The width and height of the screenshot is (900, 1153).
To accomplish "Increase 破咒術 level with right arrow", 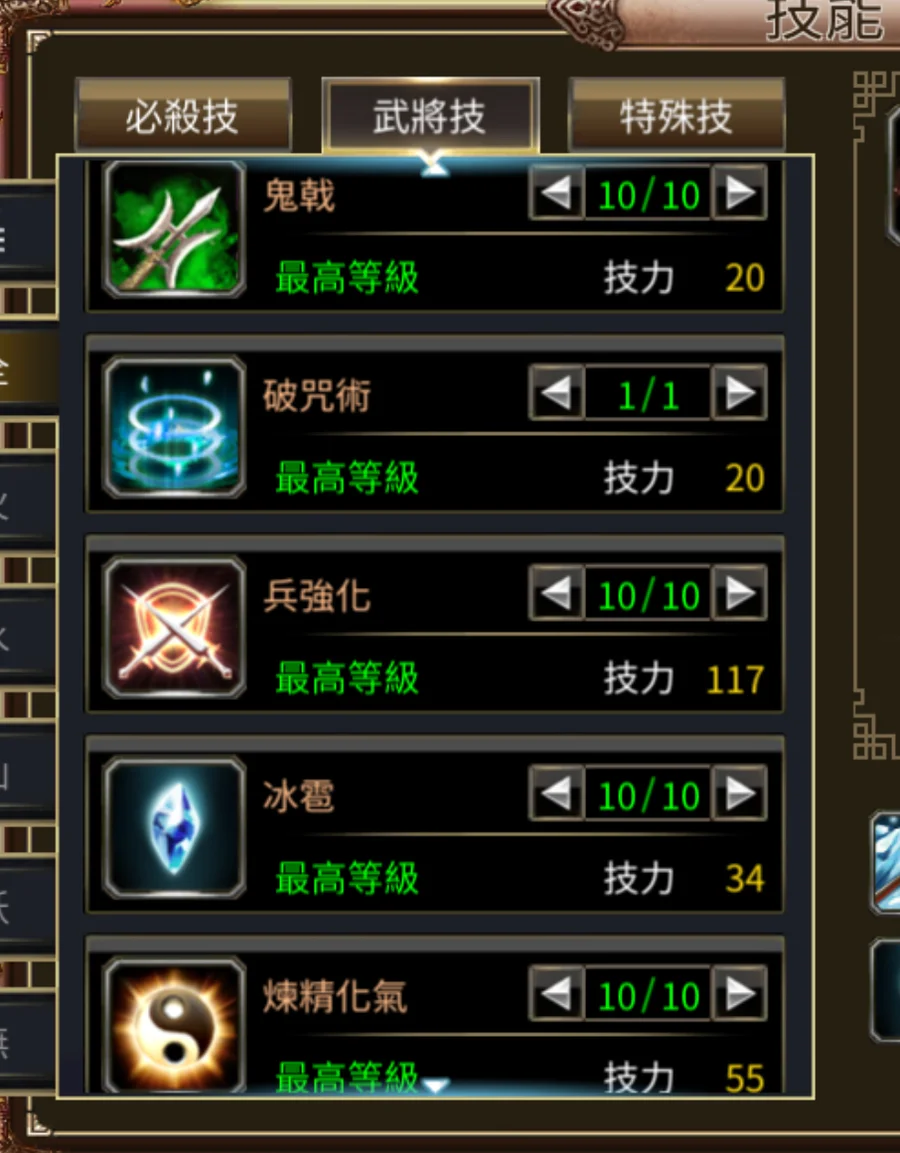I will pos(739,393).
